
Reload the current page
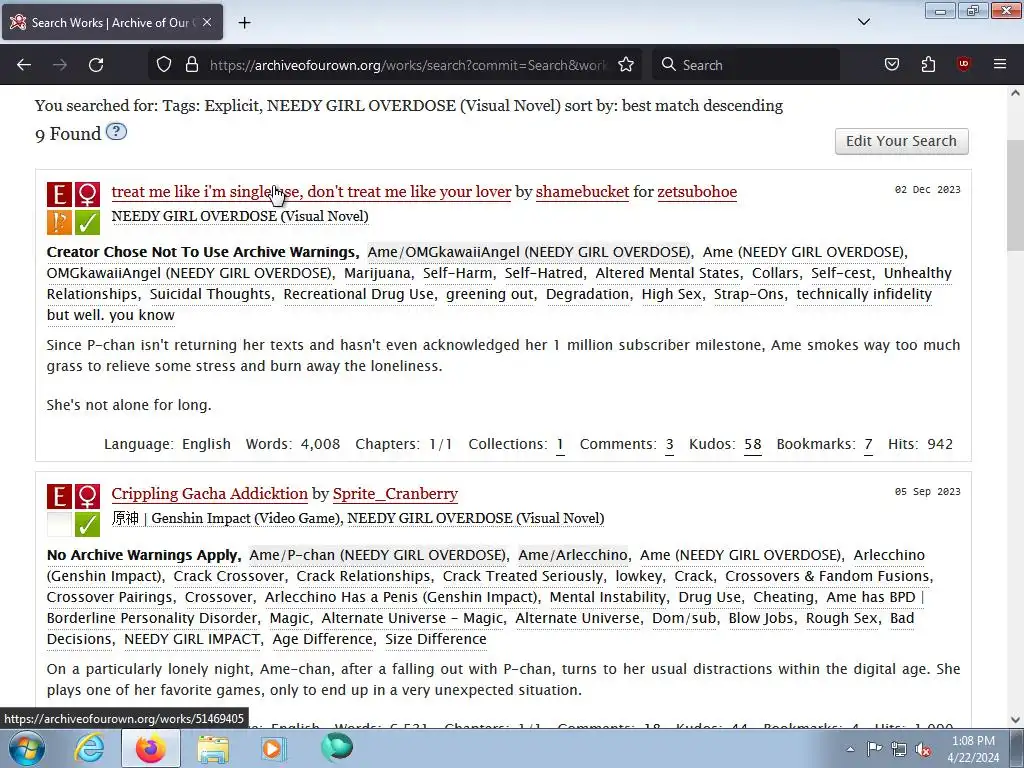pyautogui.click(x=96, y=65)
